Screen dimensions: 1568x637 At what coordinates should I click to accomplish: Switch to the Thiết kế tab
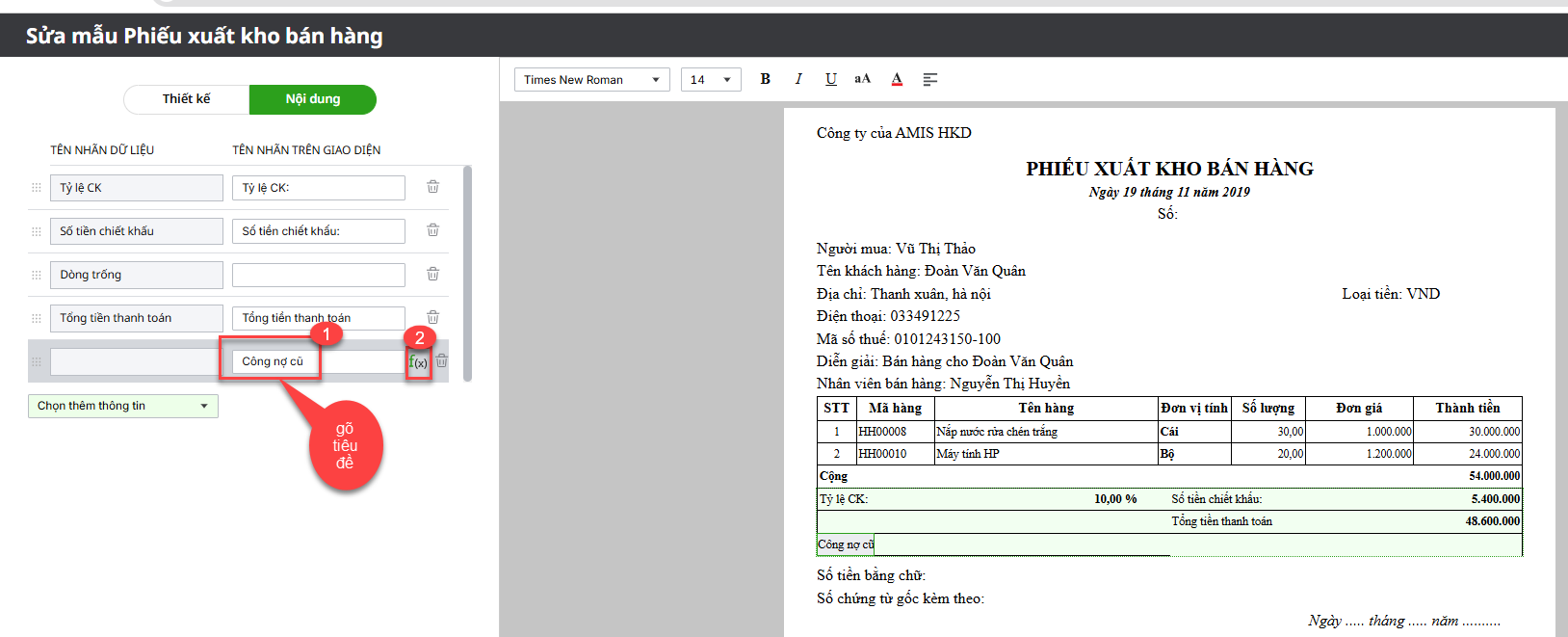186,99
